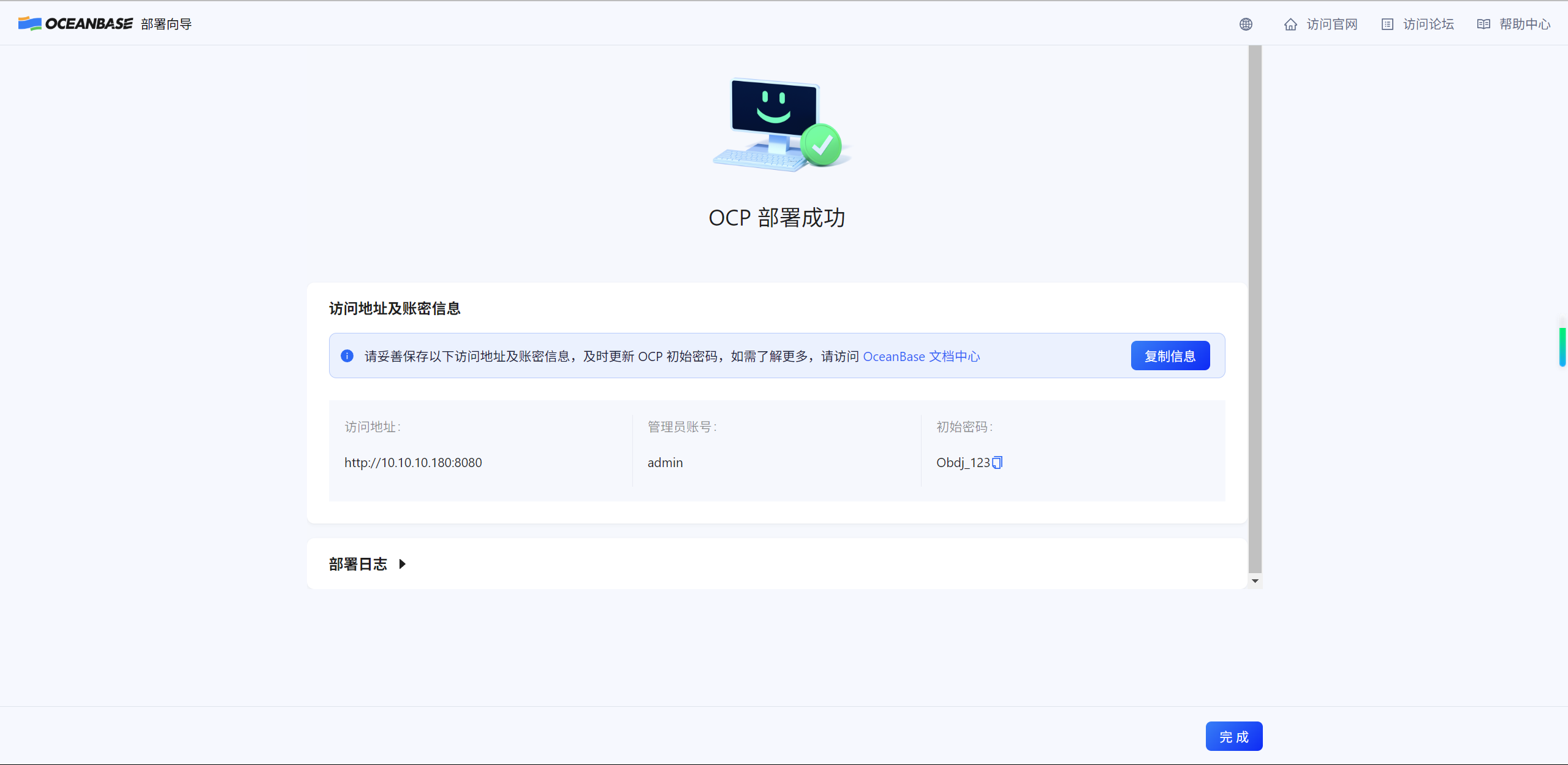Click the success computer illustration
Screen dimensions: 1568x765
[x=781, y=124]
